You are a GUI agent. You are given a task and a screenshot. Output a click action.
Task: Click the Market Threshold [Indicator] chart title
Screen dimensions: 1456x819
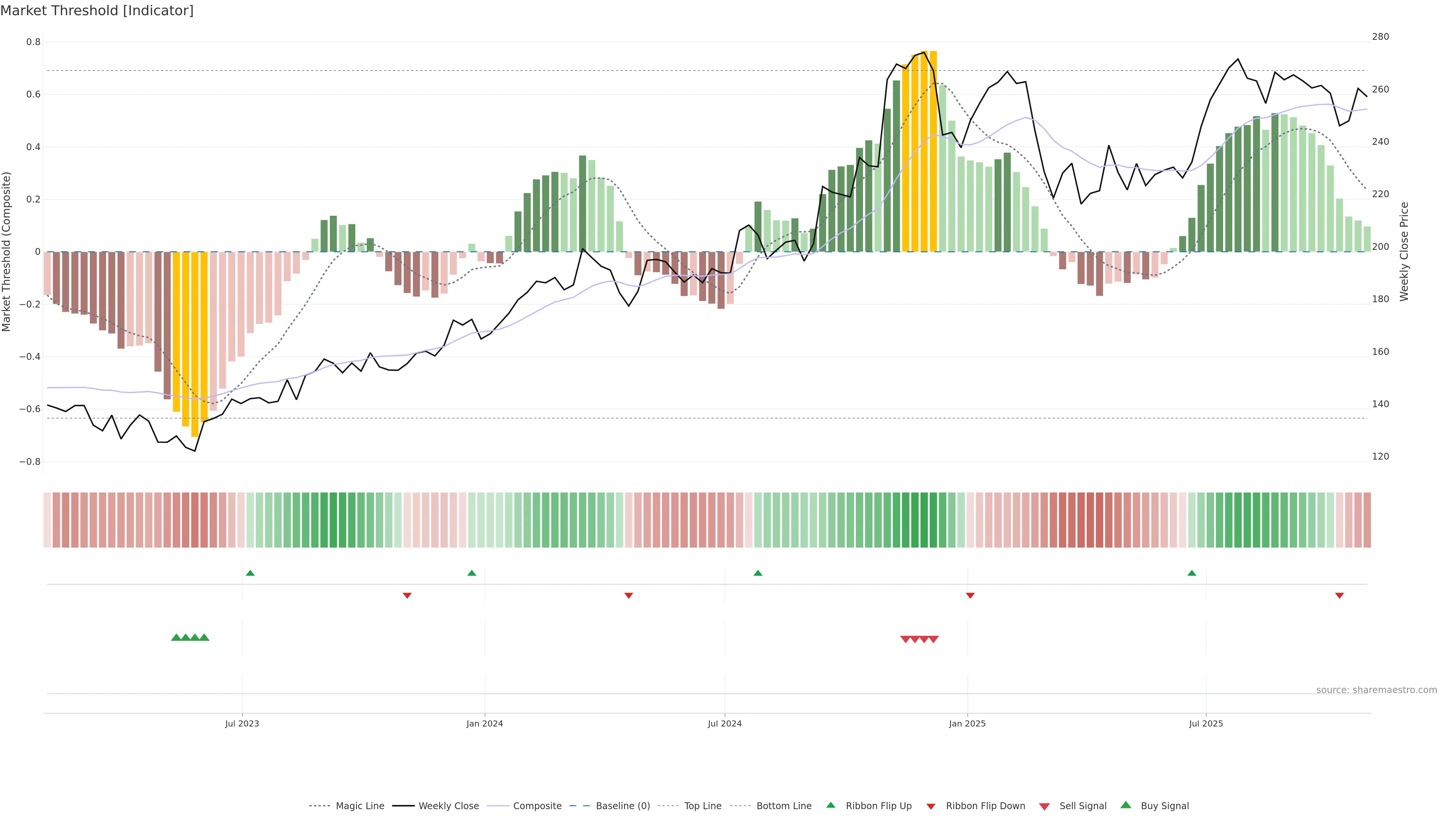(97, 11)
